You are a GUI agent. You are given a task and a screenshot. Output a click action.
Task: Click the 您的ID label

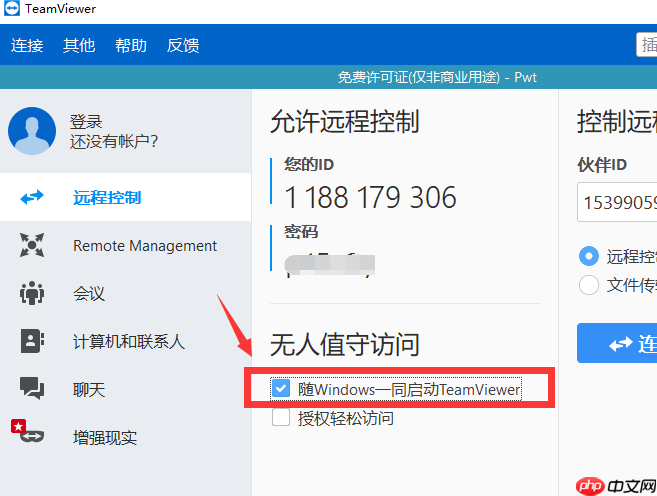(309, 164)
